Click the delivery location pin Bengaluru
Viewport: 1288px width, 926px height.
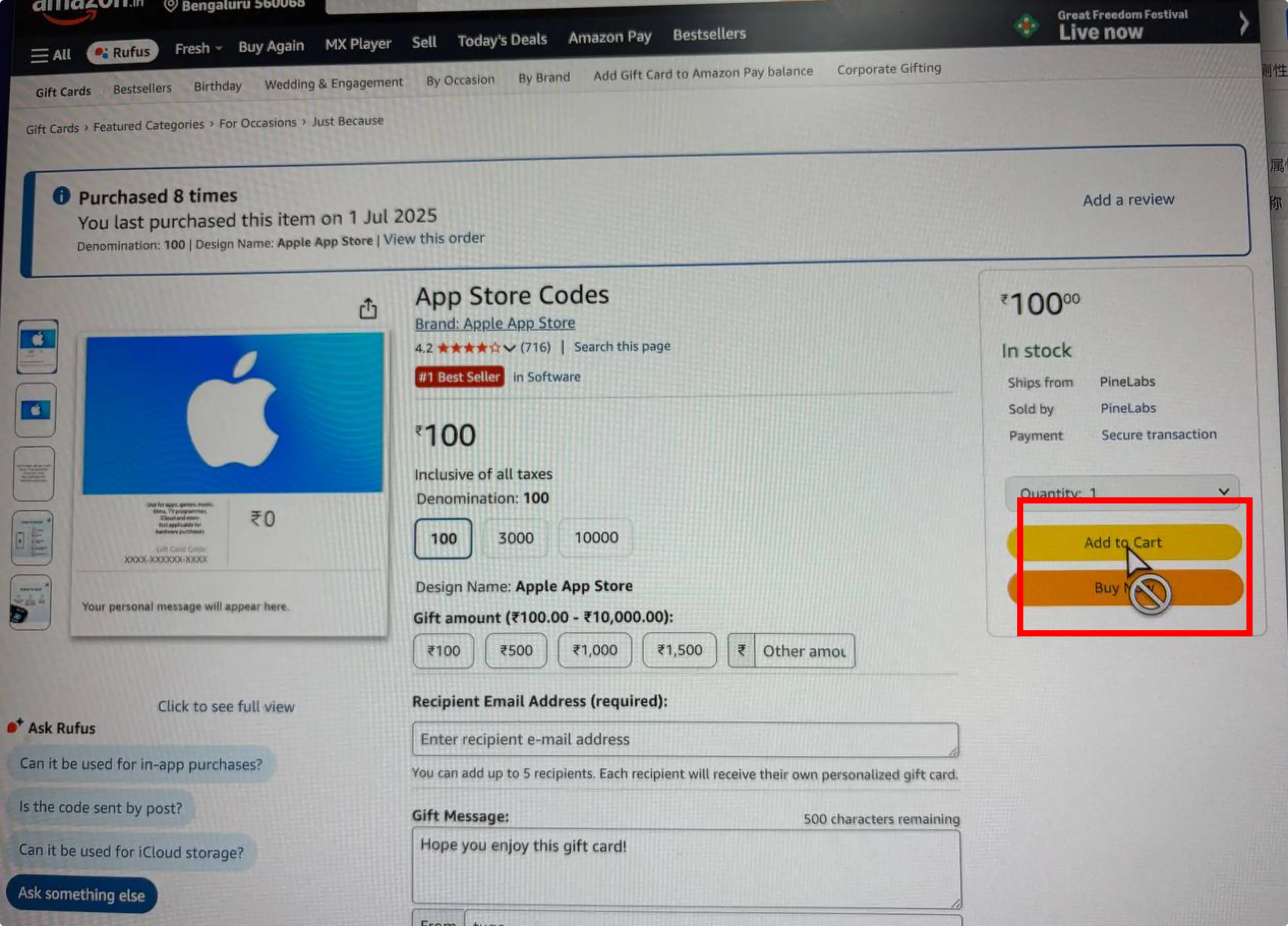click(235, 6)
